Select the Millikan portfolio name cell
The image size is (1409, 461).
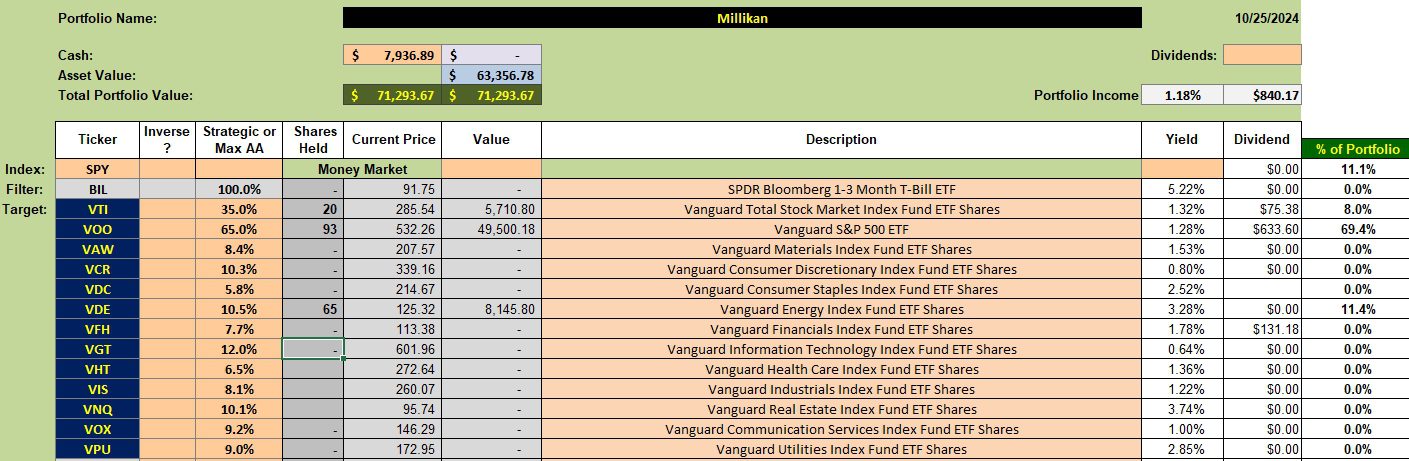tap(741, 18)
